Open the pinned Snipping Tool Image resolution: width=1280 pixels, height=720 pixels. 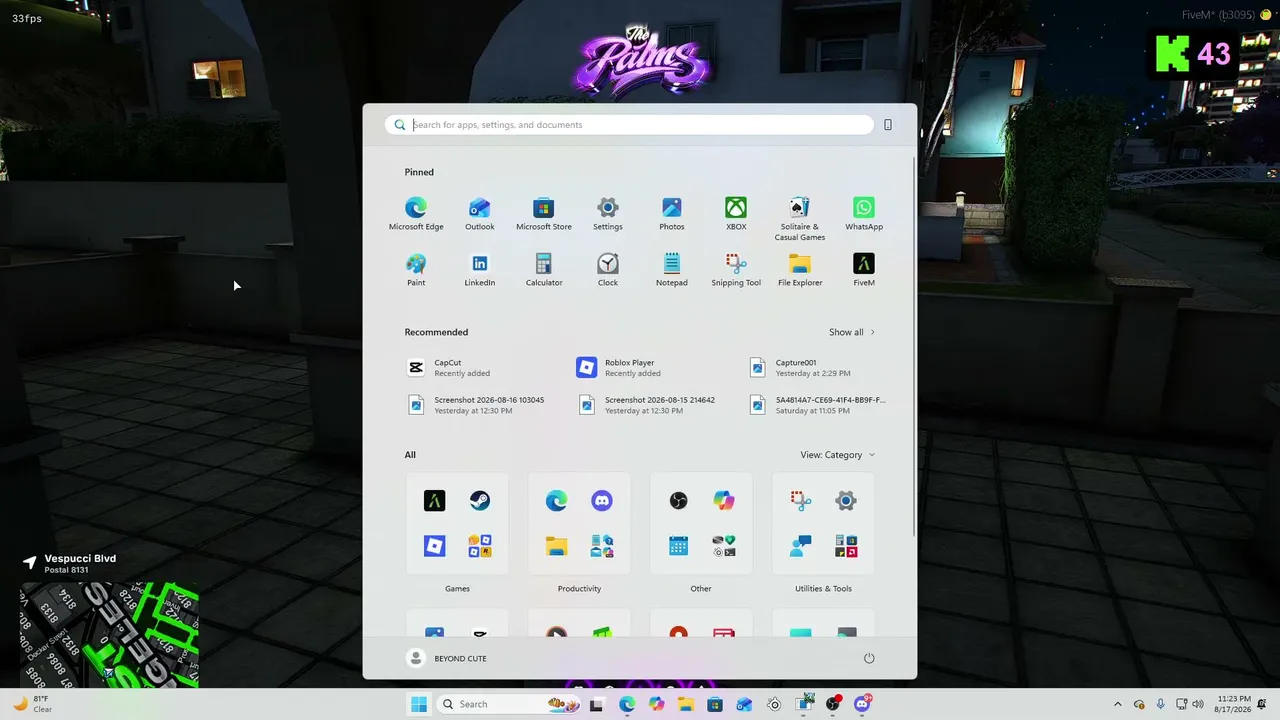[x=736, y=270]
